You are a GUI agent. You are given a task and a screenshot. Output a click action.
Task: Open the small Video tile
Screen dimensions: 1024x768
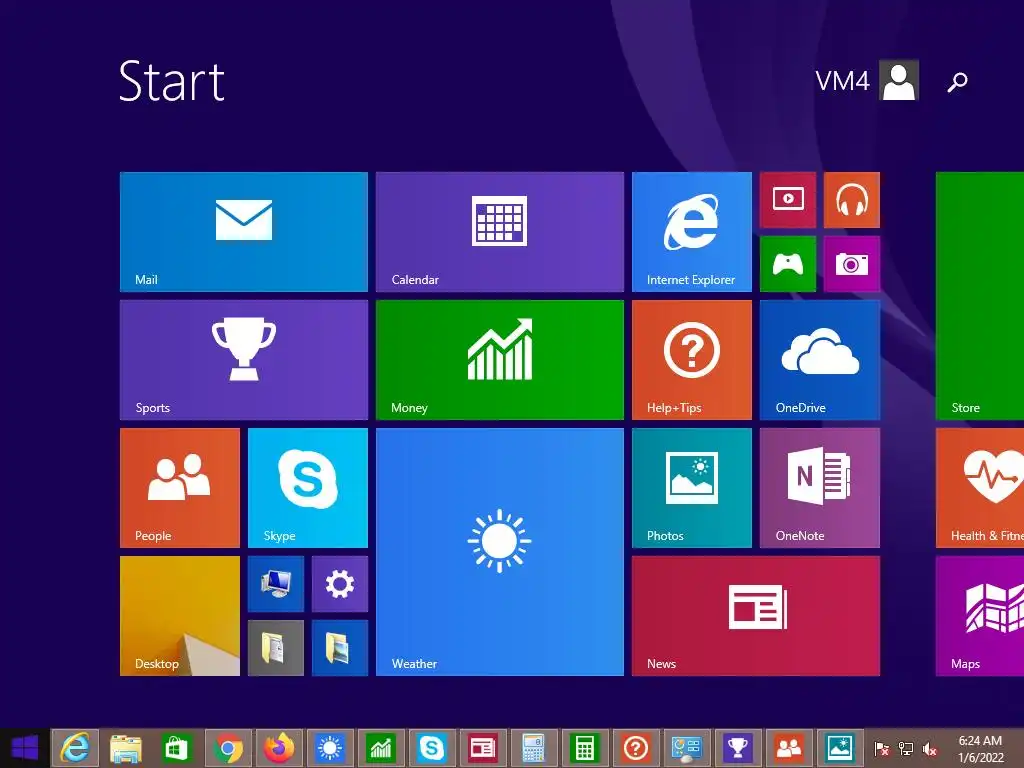pyautogui.click(x=788, y=200)
